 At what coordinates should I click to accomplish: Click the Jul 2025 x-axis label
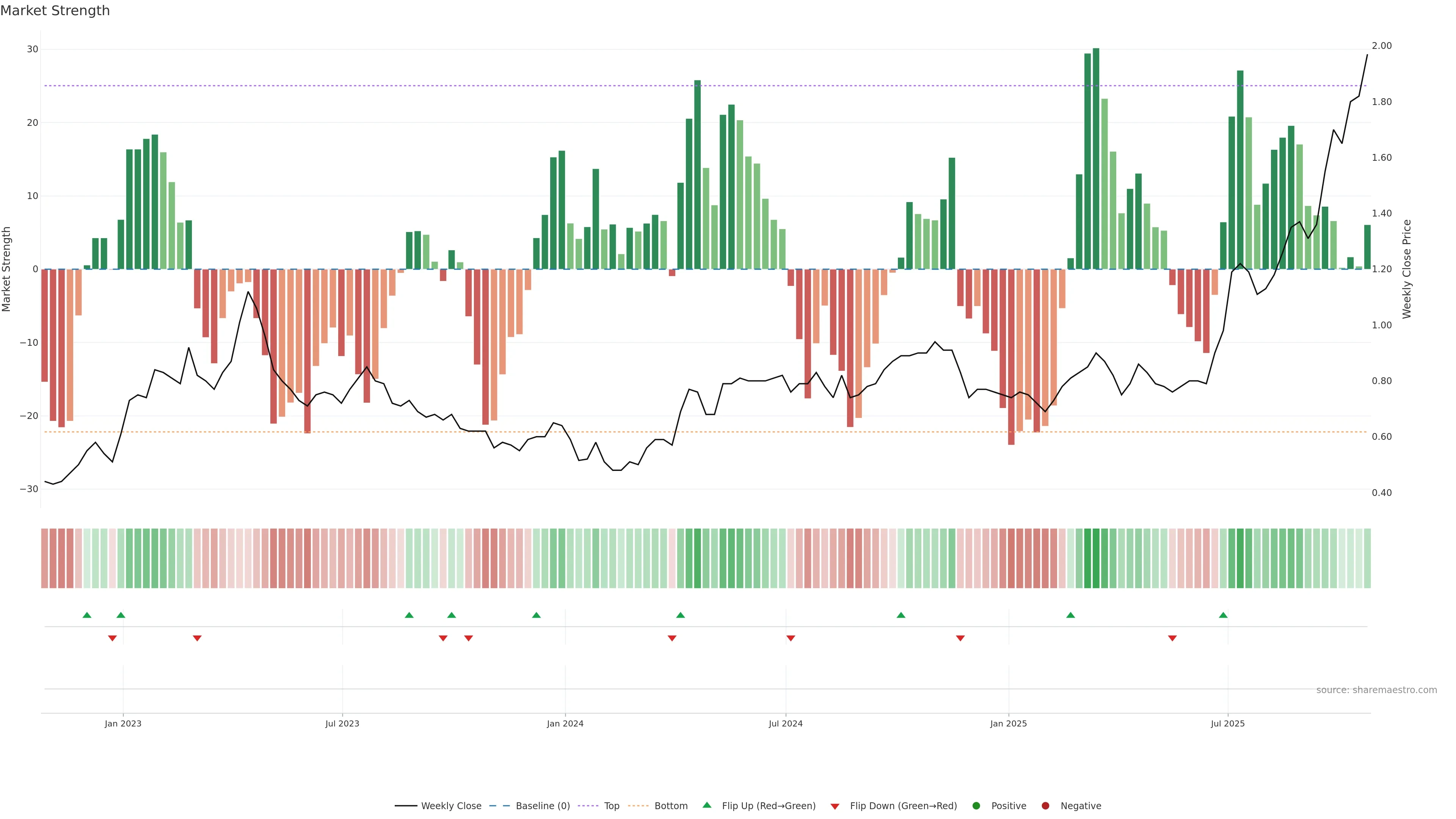(1227, 723)
